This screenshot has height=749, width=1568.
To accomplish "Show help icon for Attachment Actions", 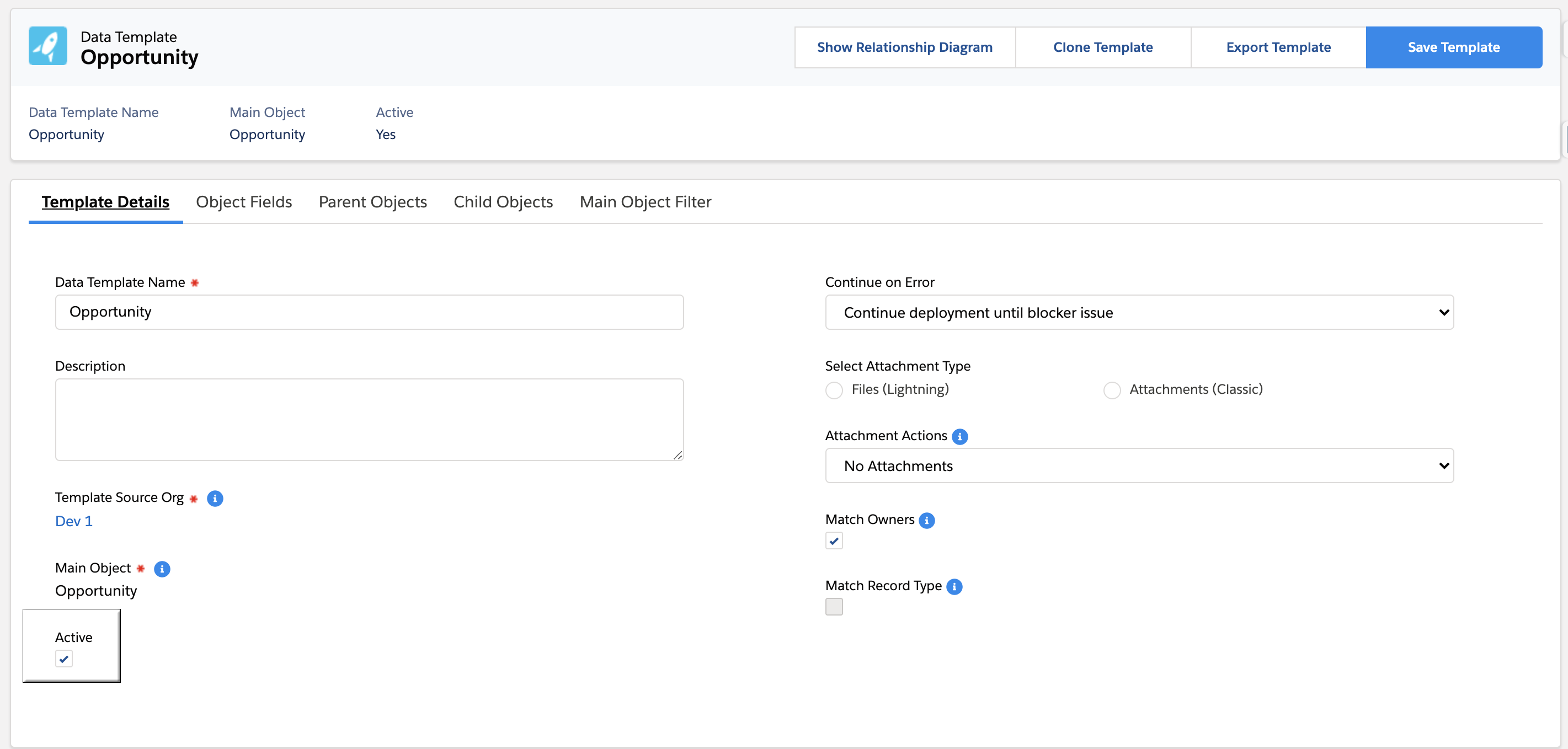I will point(959,436).
